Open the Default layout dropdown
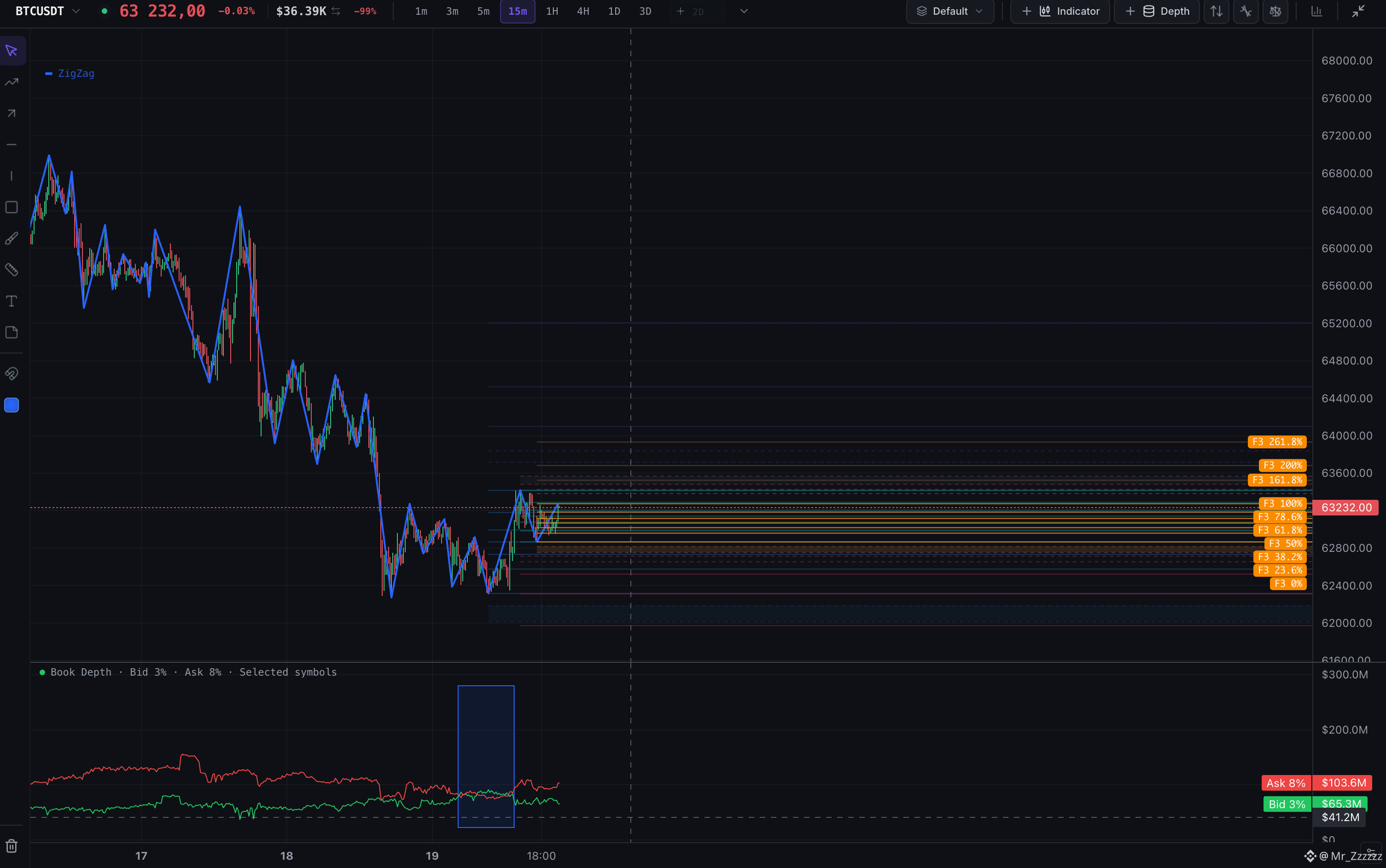 [x=950, y=11]
